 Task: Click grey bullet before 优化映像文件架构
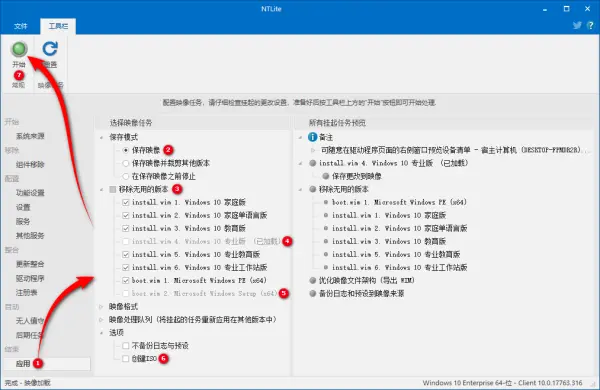point(313,281)
